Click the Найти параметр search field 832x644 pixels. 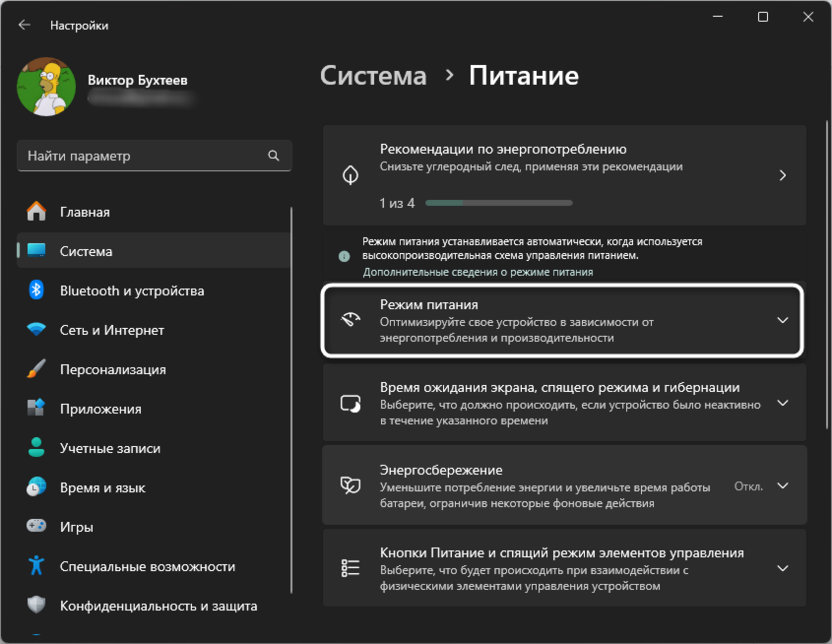(154, 155)
